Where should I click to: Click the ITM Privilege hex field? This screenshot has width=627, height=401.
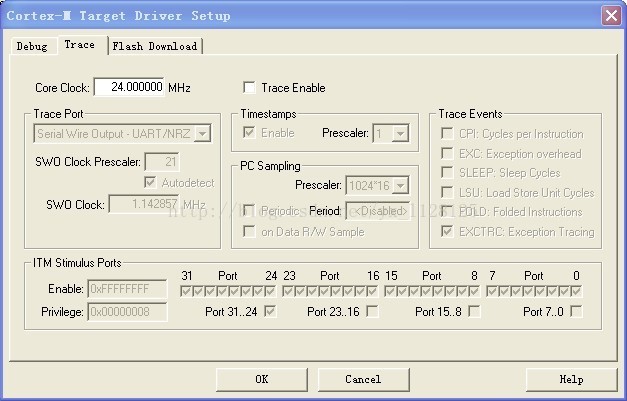tap(127, 311)
